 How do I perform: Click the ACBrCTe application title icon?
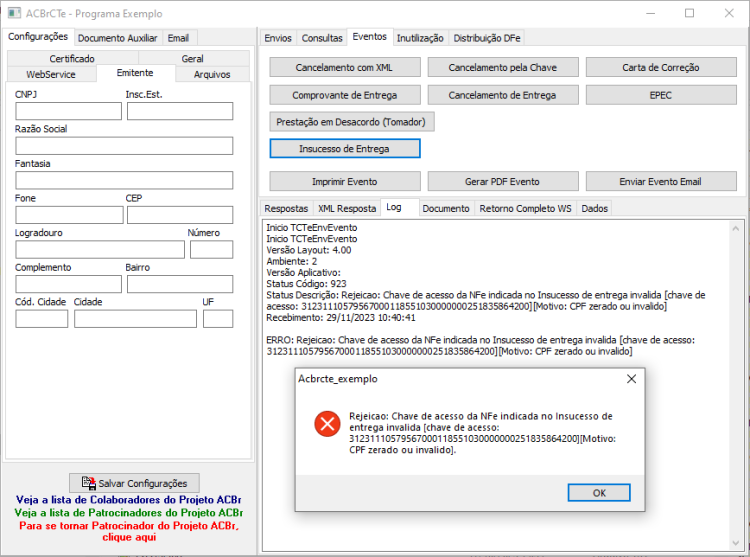coord(14,13)
